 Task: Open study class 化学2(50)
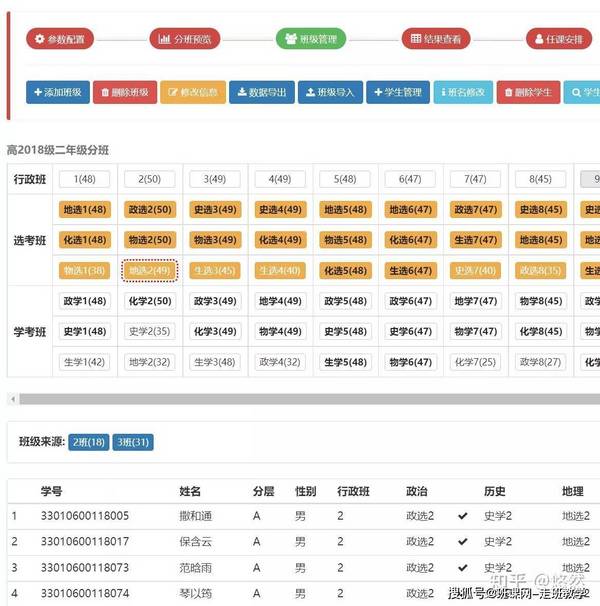point(150,301)
